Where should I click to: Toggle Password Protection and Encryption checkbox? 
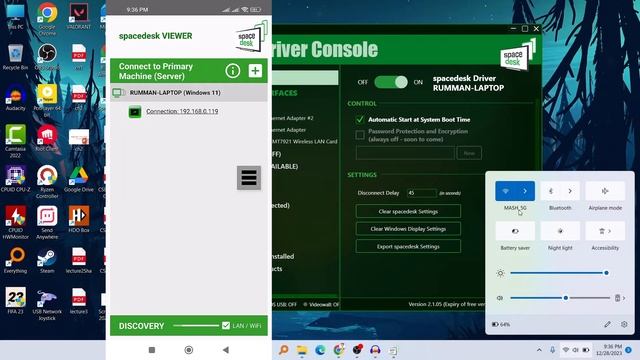[360, 135]
